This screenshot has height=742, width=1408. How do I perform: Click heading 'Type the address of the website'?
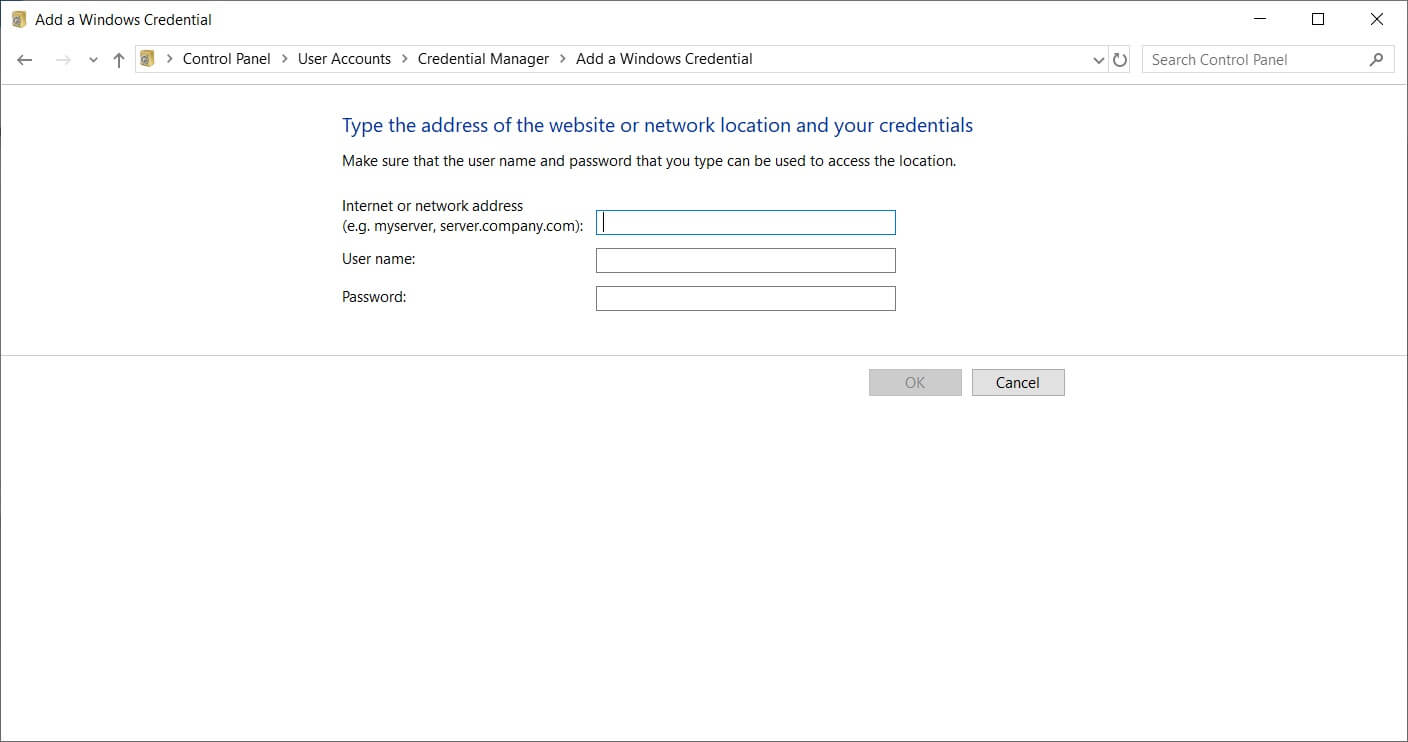tap(657, 126)
